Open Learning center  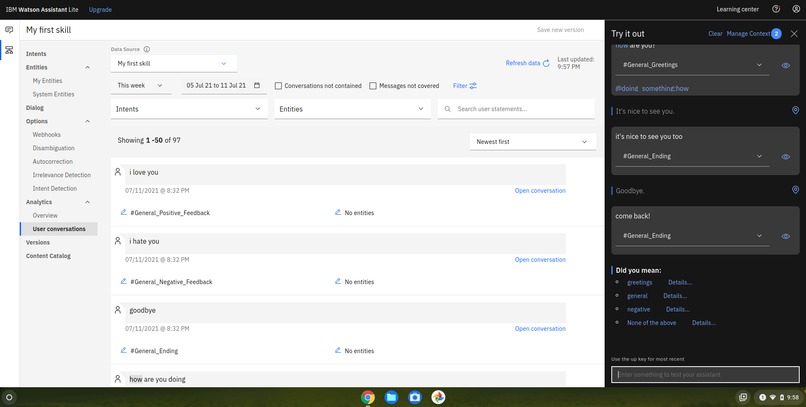coord(738,9)
